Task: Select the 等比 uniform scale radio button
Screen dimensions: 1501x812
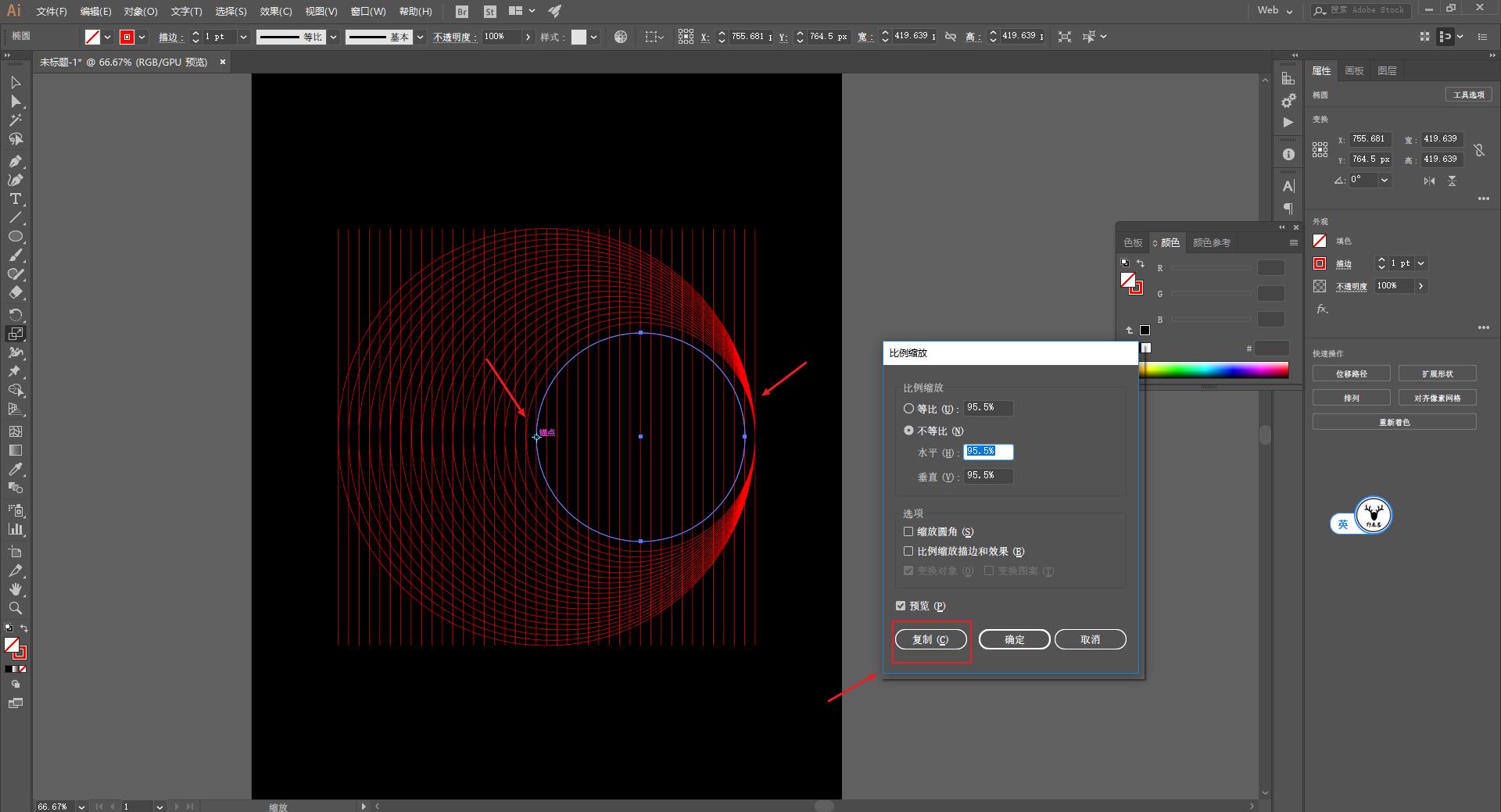Action: [x=908, y=408]
